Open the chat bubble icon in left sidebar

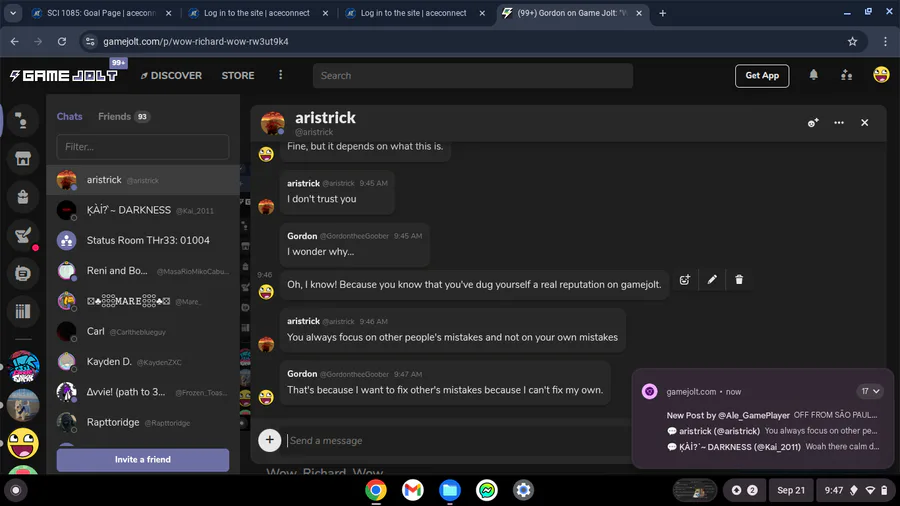[23, 273]
